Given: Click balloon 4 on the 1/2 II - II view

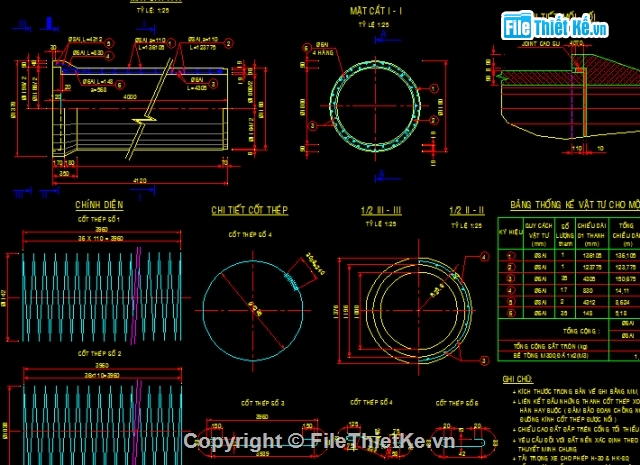Looking at the screenshot, I should [484, 257].
